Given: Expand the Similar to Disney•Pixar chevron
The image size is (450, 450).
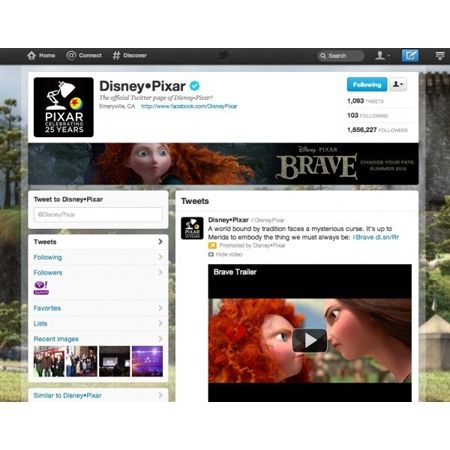Looking at the screenshot, I should 160,395.
